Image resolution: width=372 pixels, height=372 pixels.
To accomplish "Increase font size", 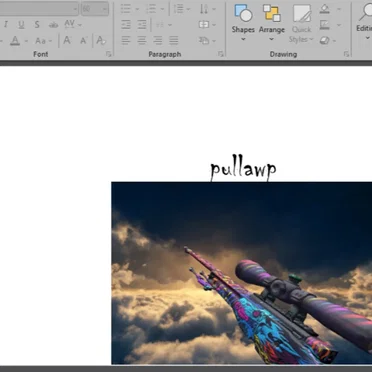I will (x=67, y=41).
